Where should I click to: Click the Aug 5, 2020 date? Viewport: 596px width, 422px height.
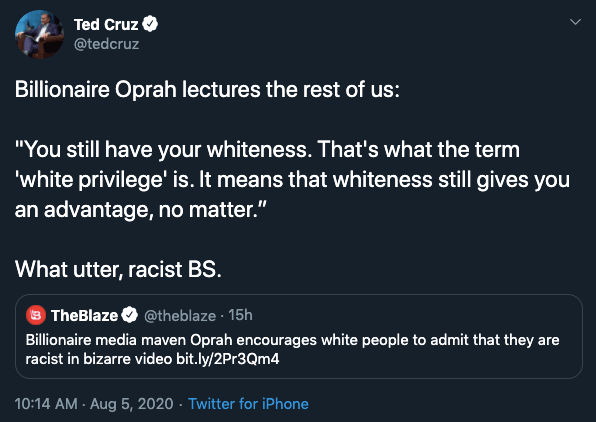click(132, 404)
